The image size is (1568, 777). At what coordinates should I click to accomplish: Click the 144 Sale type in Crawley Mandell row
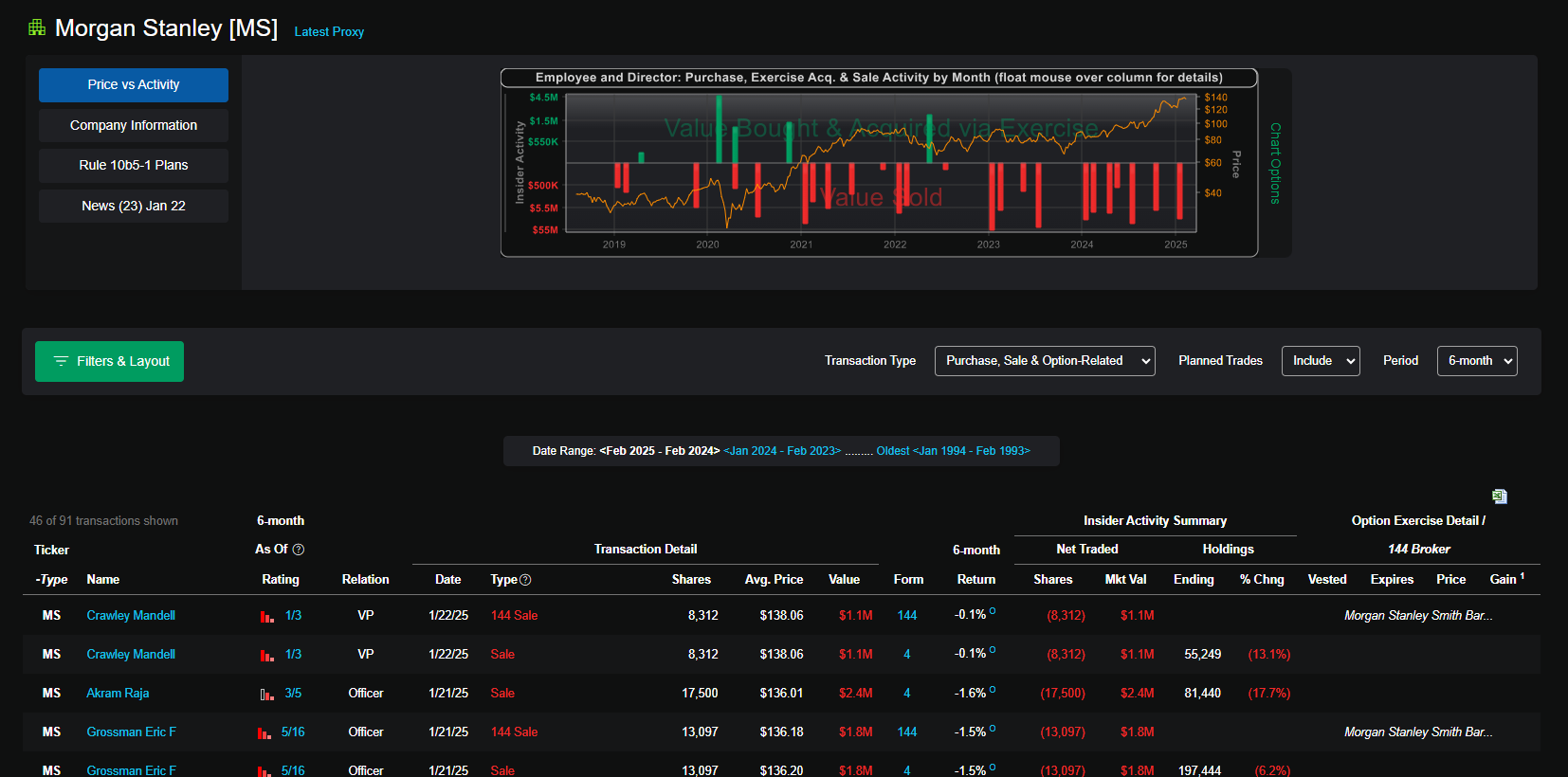click(x=514, y=616)
